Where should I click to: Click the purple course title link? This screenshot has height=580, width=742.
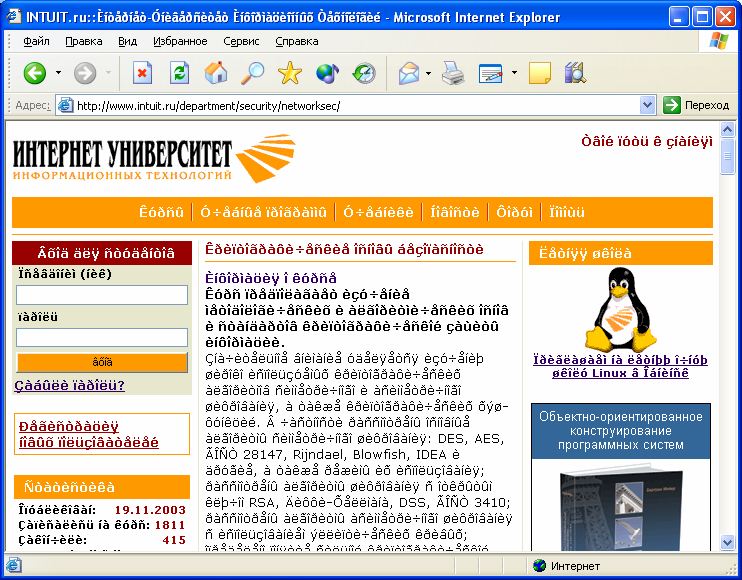click(271, 278)
